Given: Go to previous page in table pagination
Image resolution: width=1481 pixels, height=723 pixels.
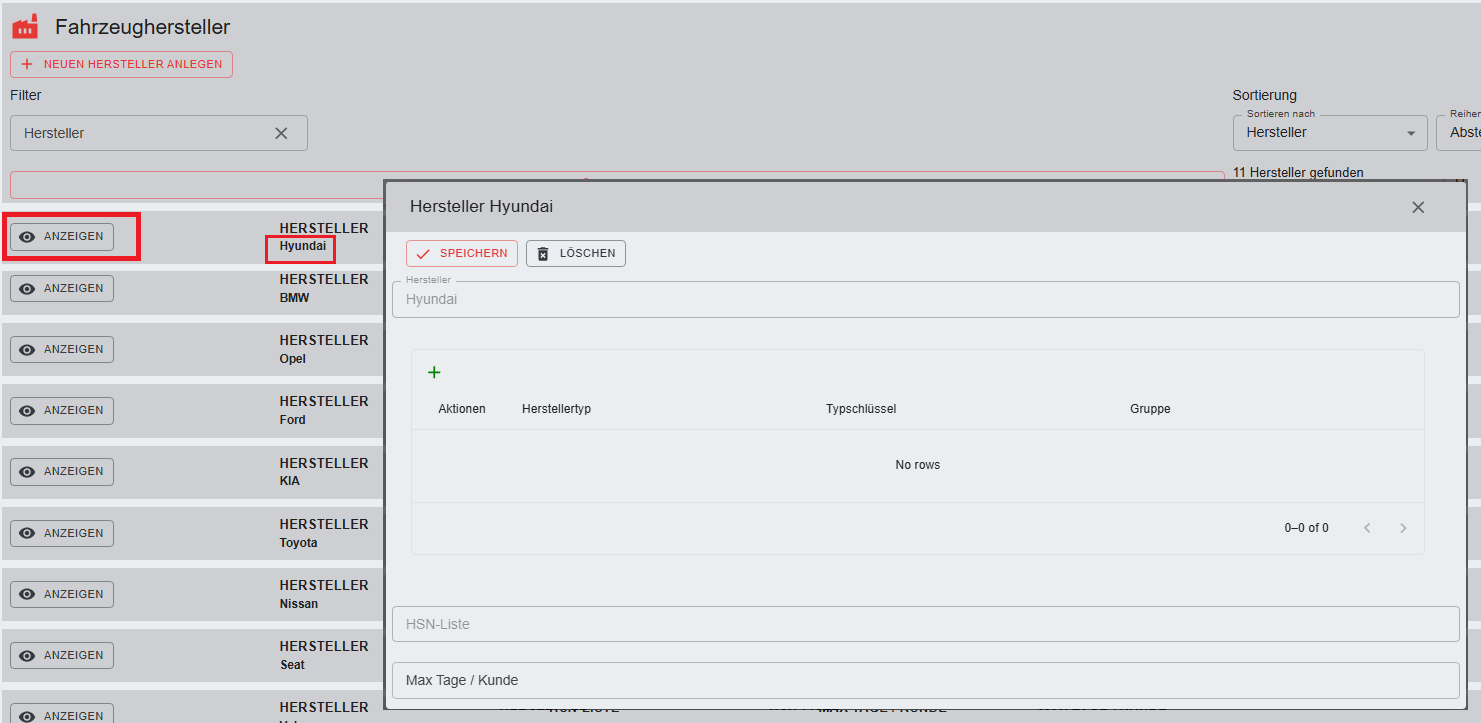Looking at the screenshot, I should 1367,528.
